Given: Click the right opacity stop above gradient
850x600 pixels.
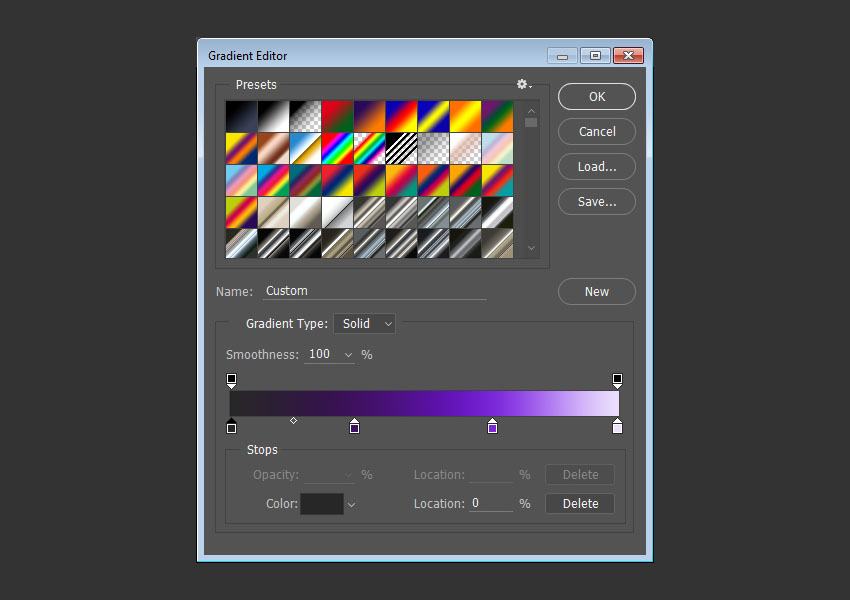Looking at the screenshot, I should (617, 380).
